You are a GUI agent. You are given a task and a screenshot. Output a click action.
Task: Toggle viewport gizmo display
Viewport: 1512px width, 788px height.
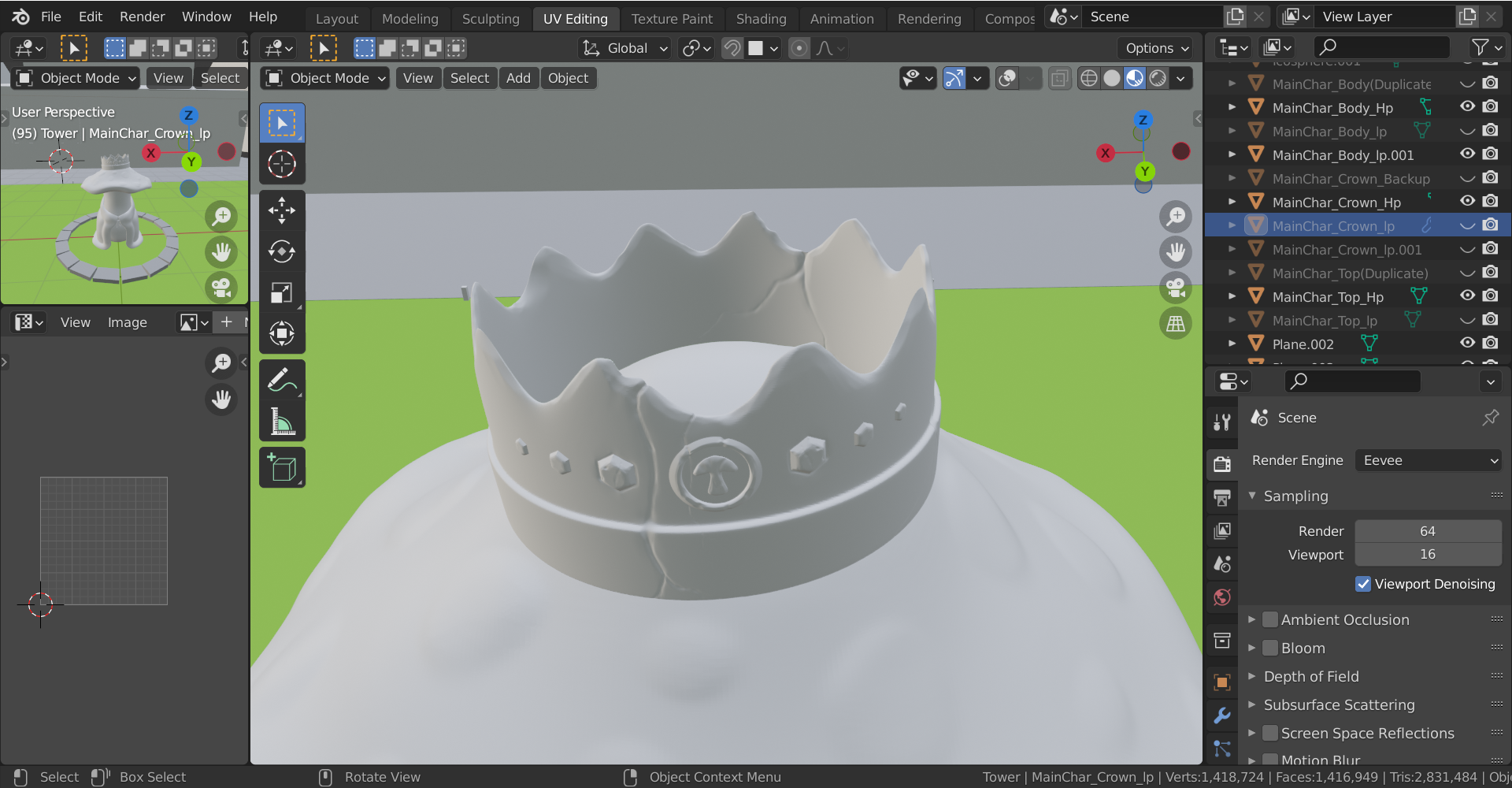pos(954,78)
